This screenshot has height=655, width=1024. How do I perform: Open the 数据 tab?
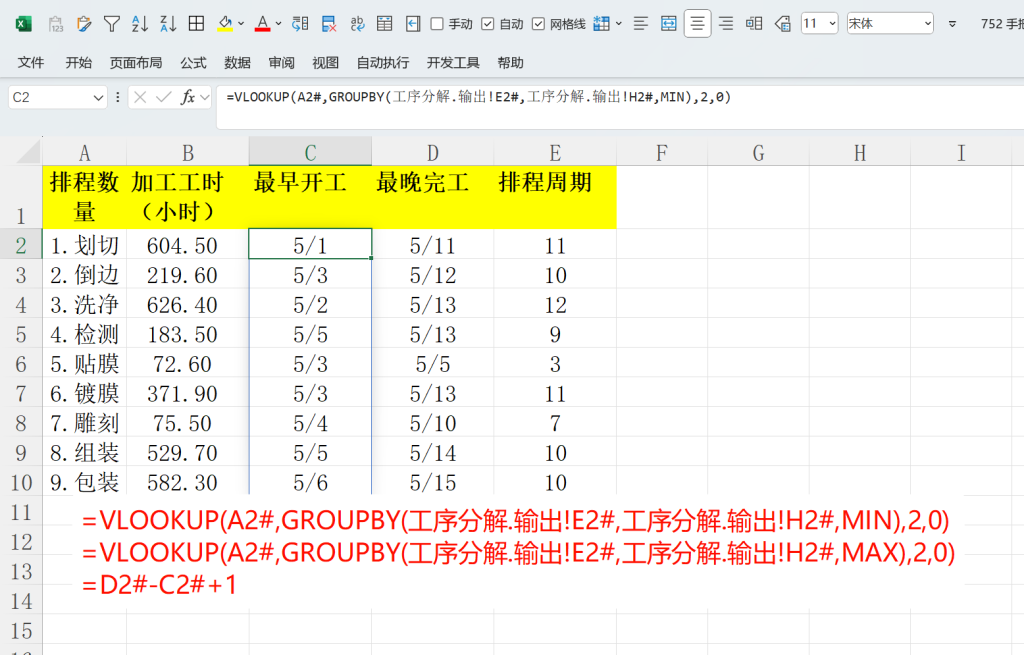(x=237, y=63)
